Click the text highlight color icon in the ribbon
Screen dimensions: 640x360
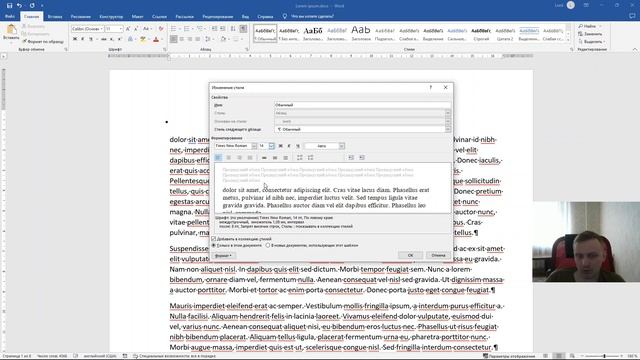pyautogui.click(x=143, y=39)
